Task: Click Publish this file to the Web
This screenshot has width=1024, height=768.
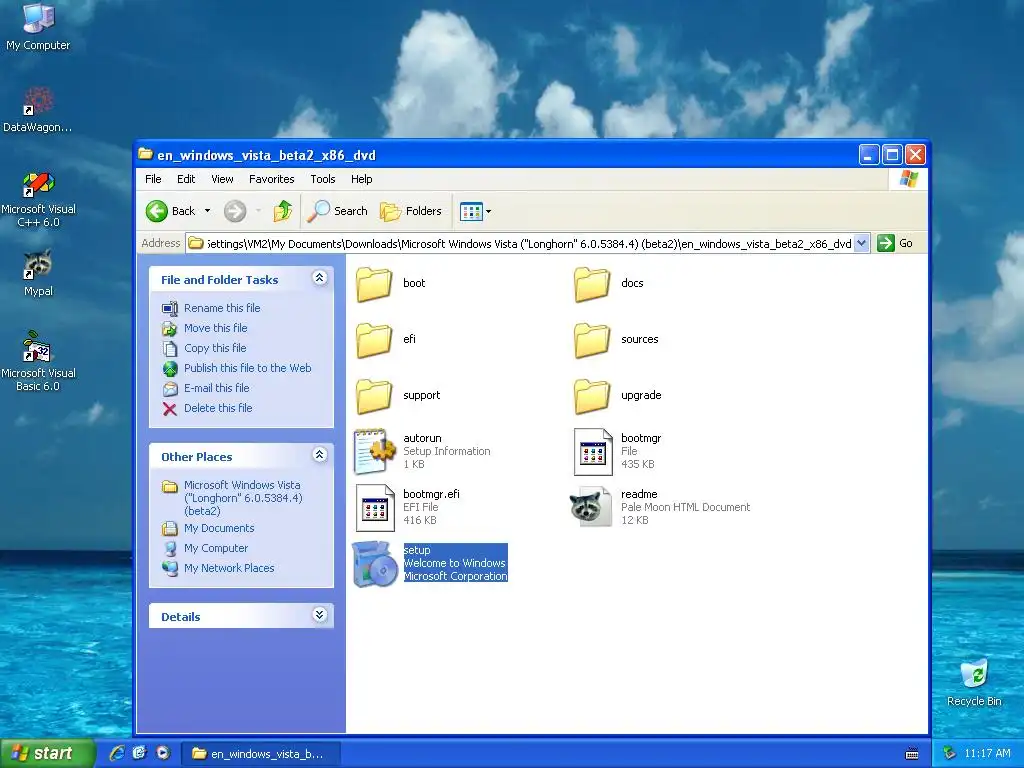Action: (248, 368)
